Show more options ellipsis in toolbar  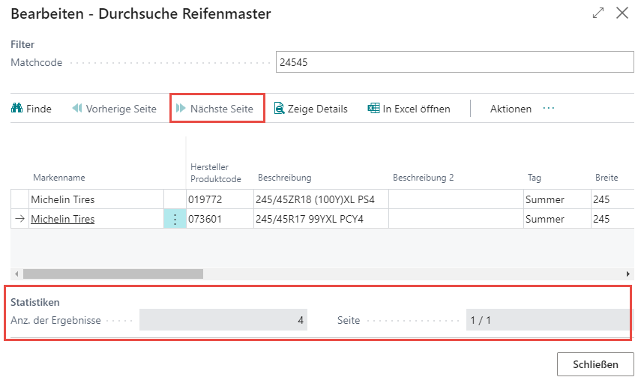[549, 108]
